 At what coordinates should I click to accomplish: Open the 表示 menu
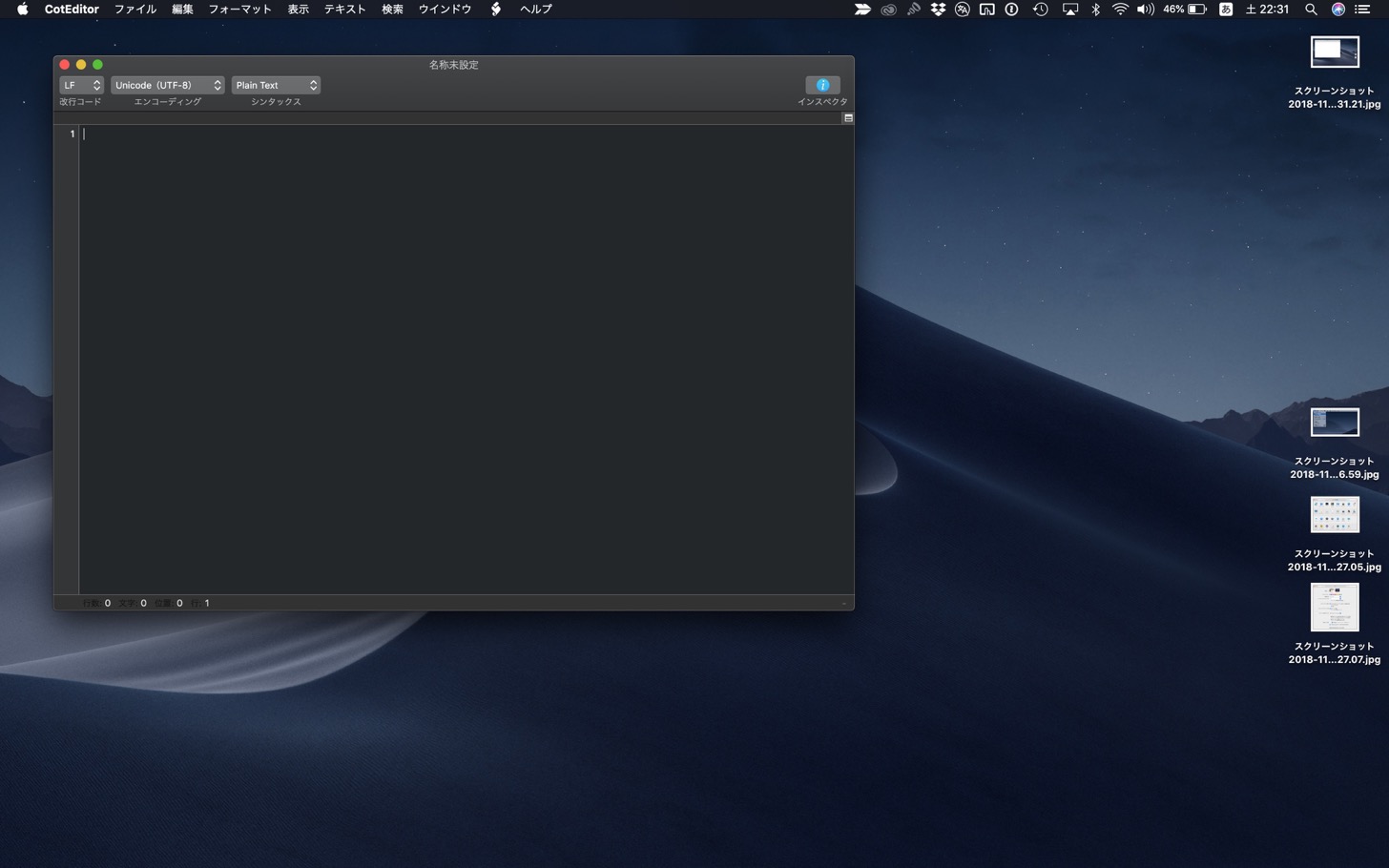299,9
